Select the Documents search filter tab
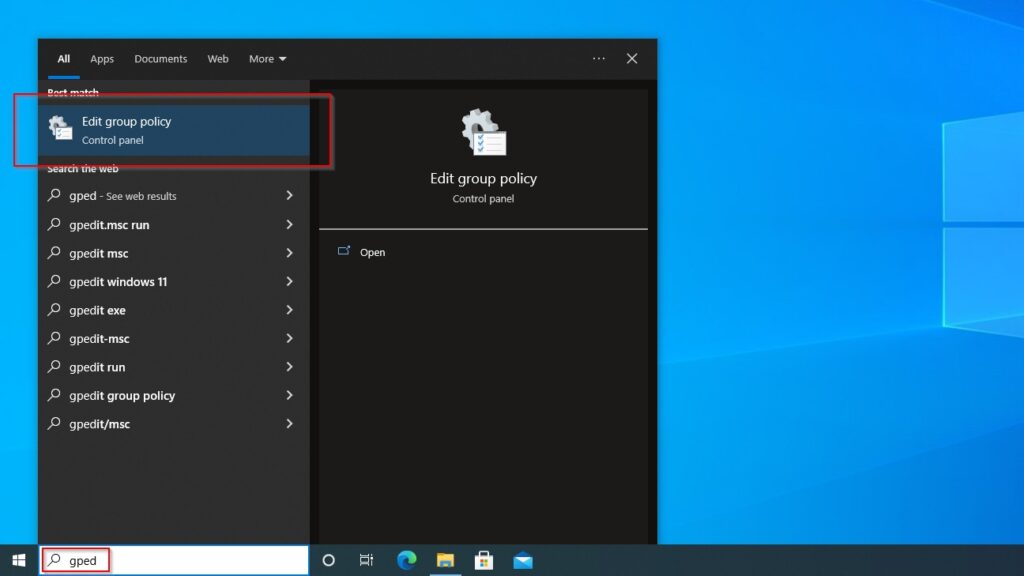 tap(160, 59)
